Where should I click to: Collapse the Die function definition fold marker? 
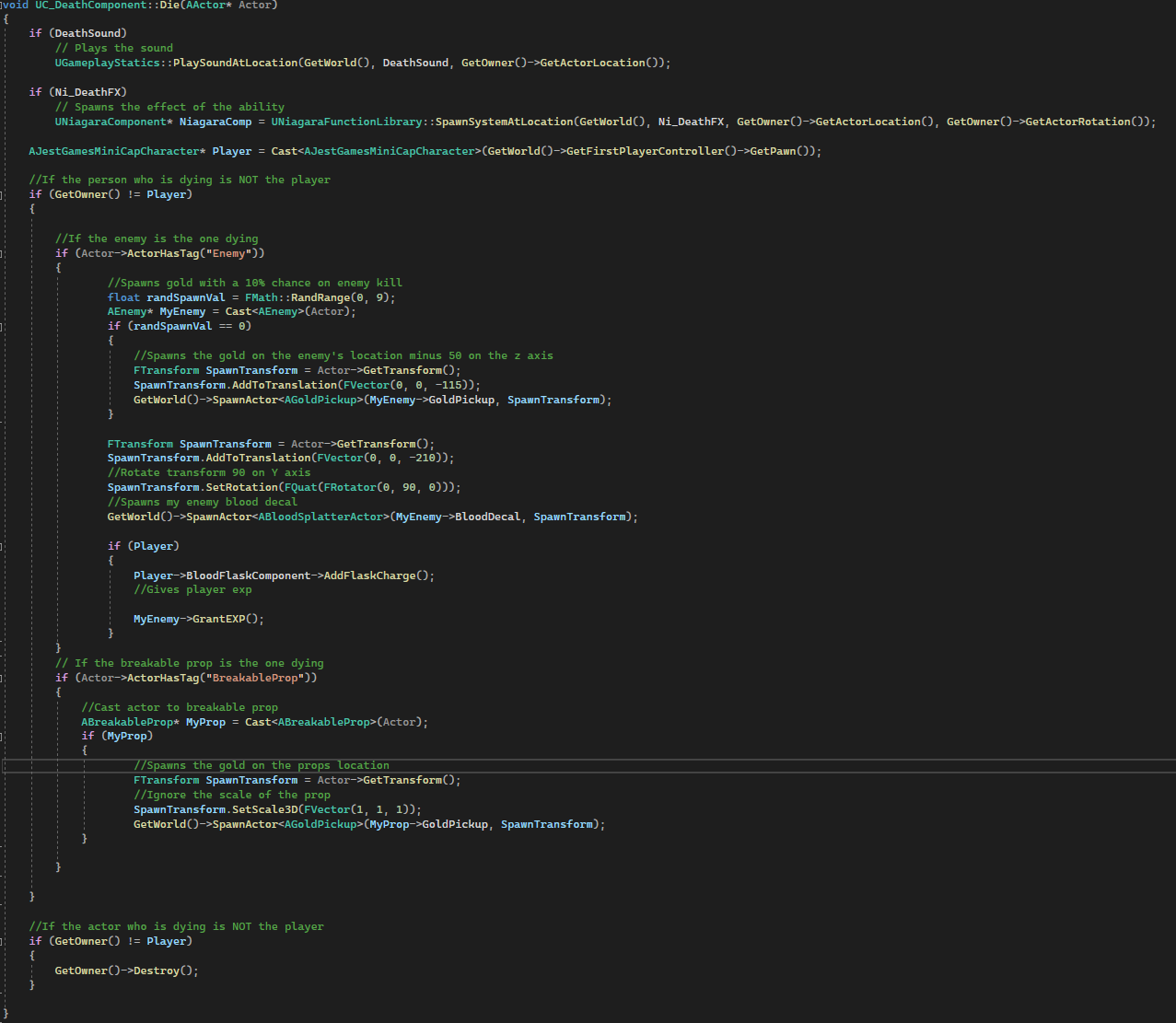click(3, 5)
